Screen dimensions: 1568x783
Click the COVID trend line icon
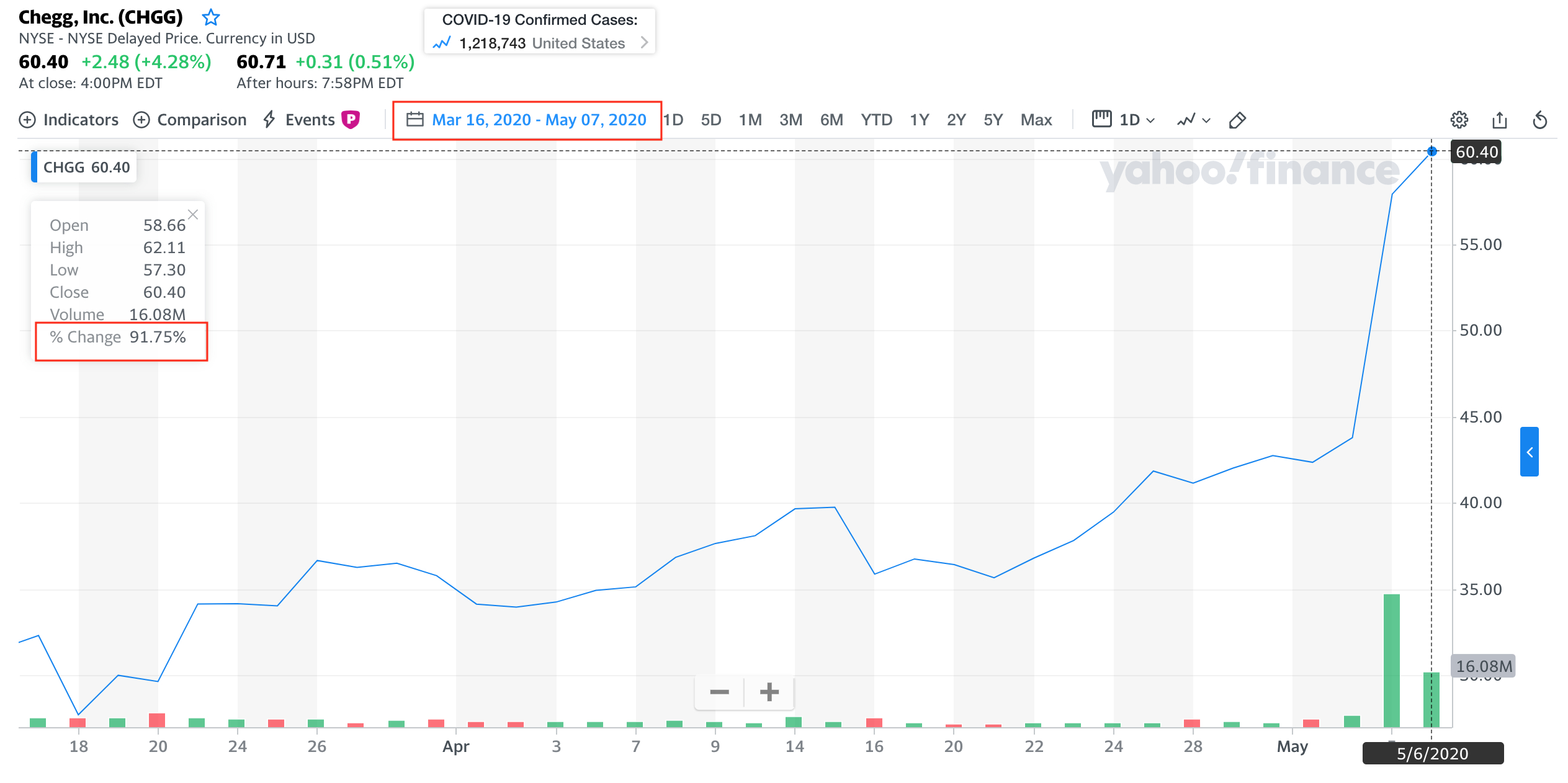point(442,43)
